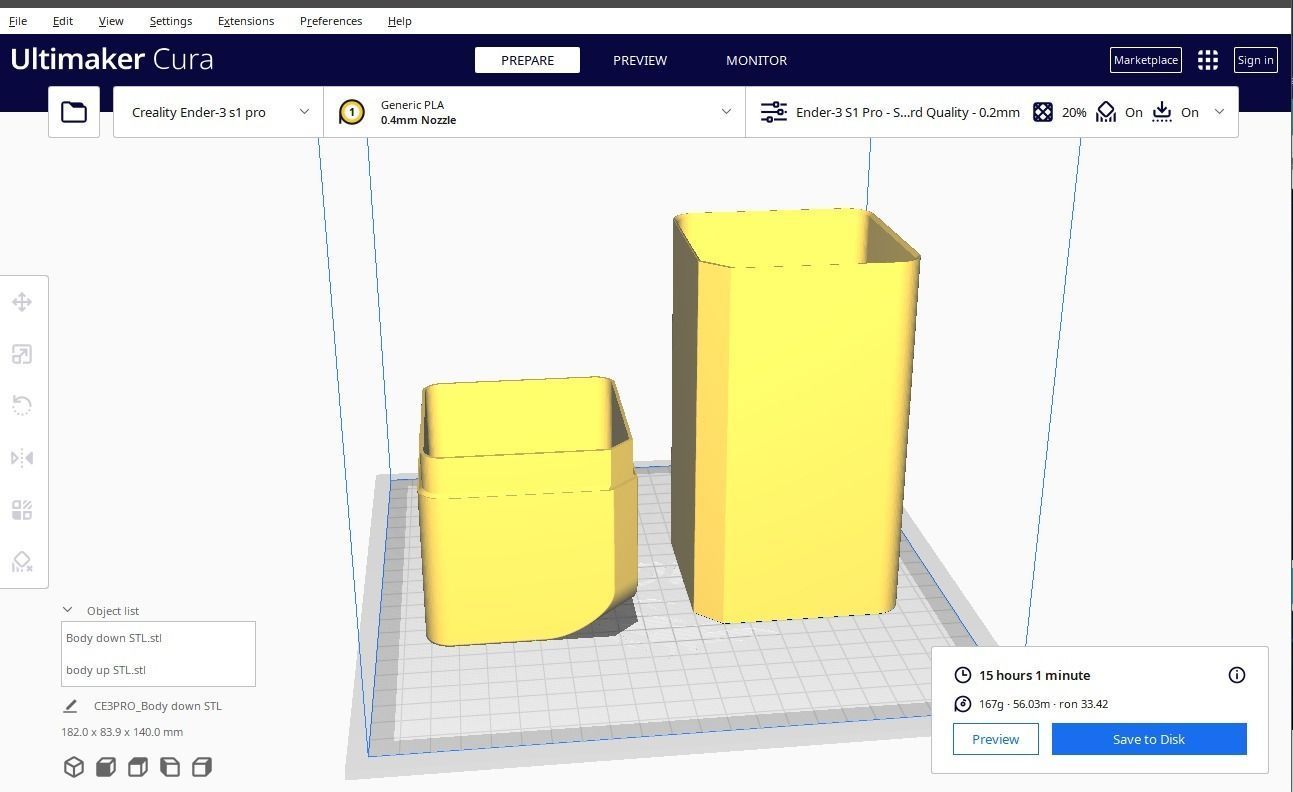The height and width of the screenshot is (792, 1293).
Task: Switch to top view cube icon
Action: tap(138, 767)
